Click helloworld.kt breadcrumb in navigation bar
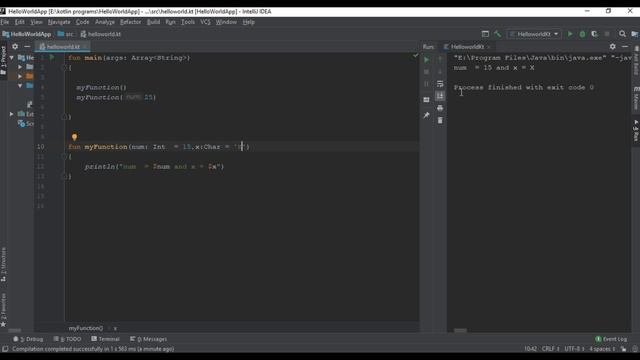Image resolution: width=640 pixels, height=360 pixels. click(101, 34)
